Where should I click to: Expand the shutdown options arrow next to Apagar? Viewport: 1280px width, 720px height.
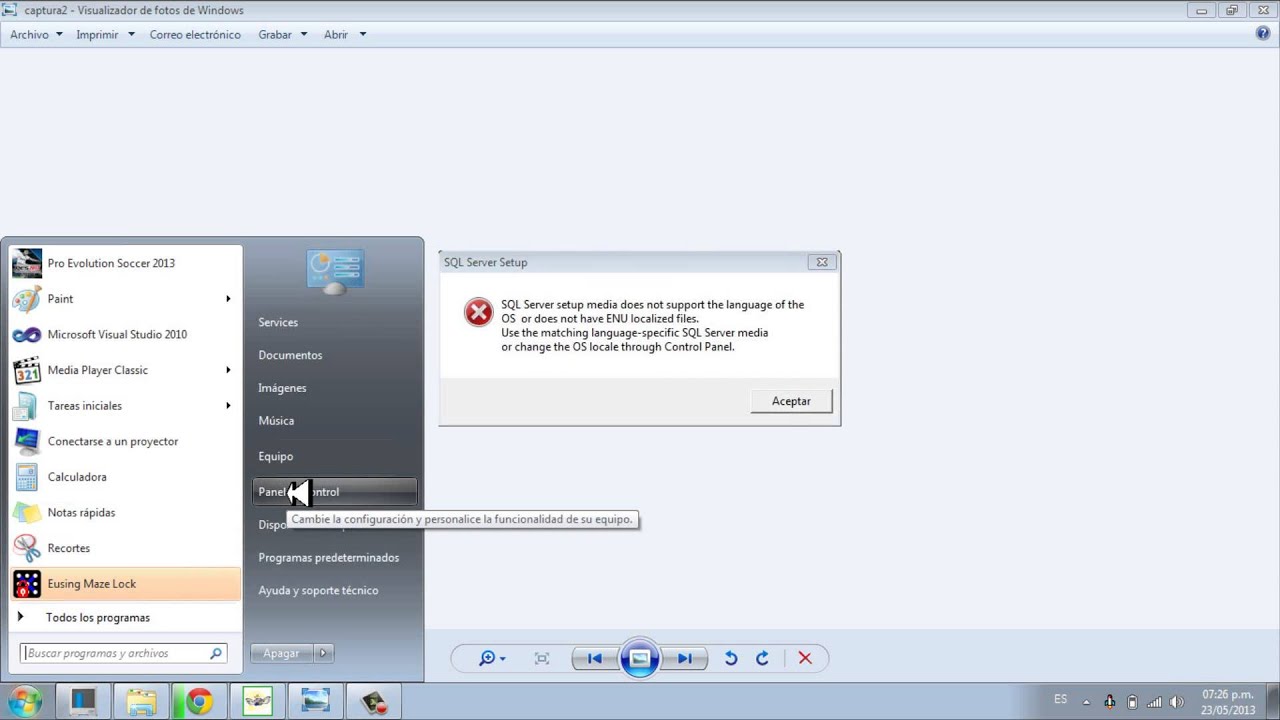(322, 653)
